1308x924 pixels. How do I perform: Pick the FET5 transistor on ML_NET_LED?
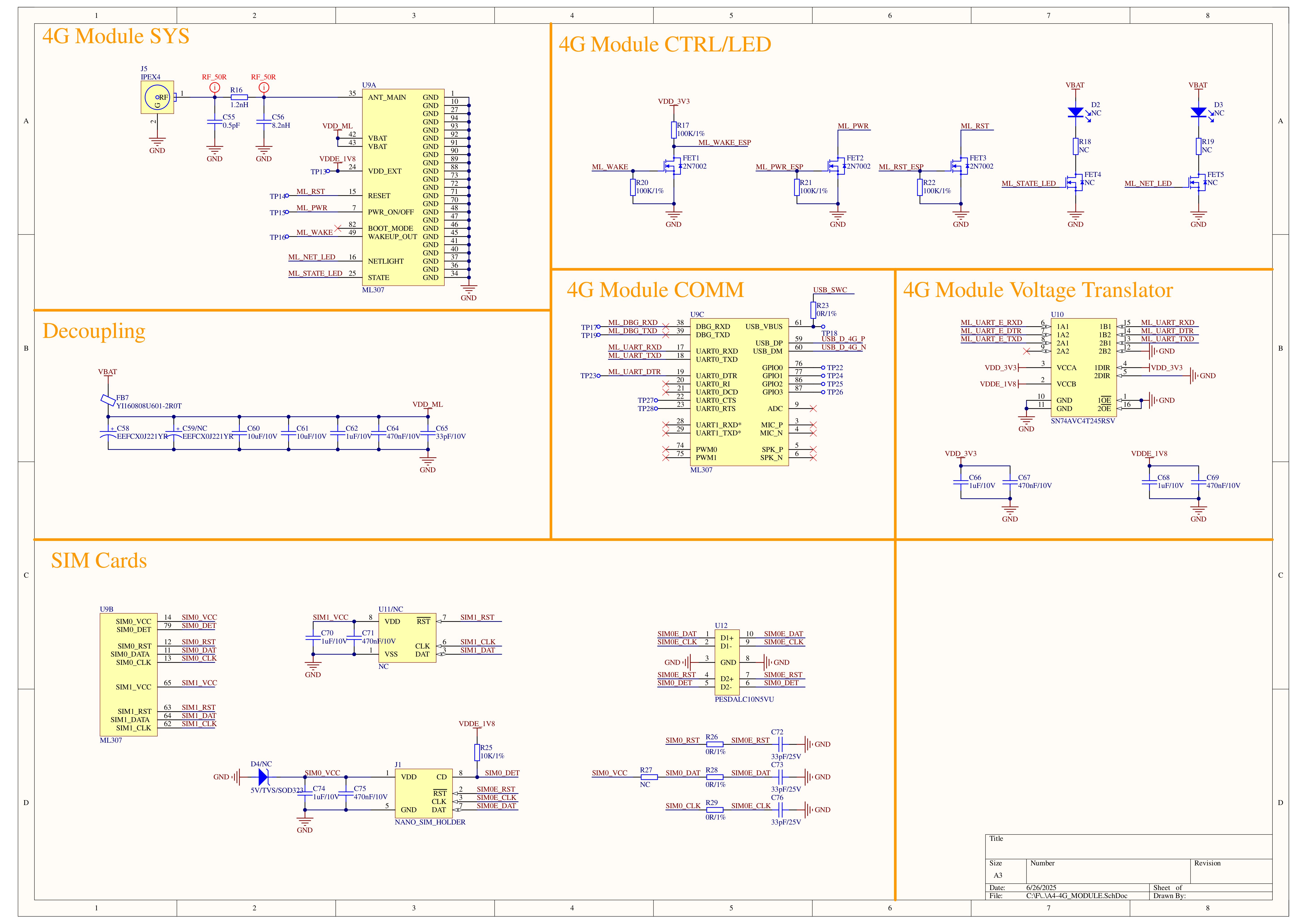click(x=1198, y=183)
